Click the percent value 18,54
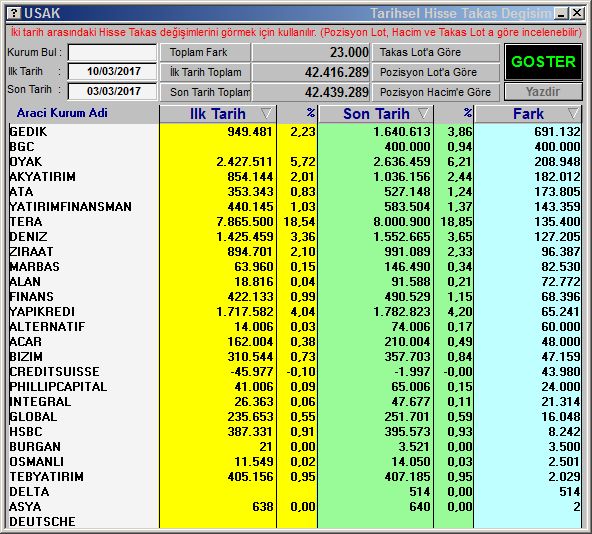The width and height of the screenshot is (592, 534). tap(299, 222)
